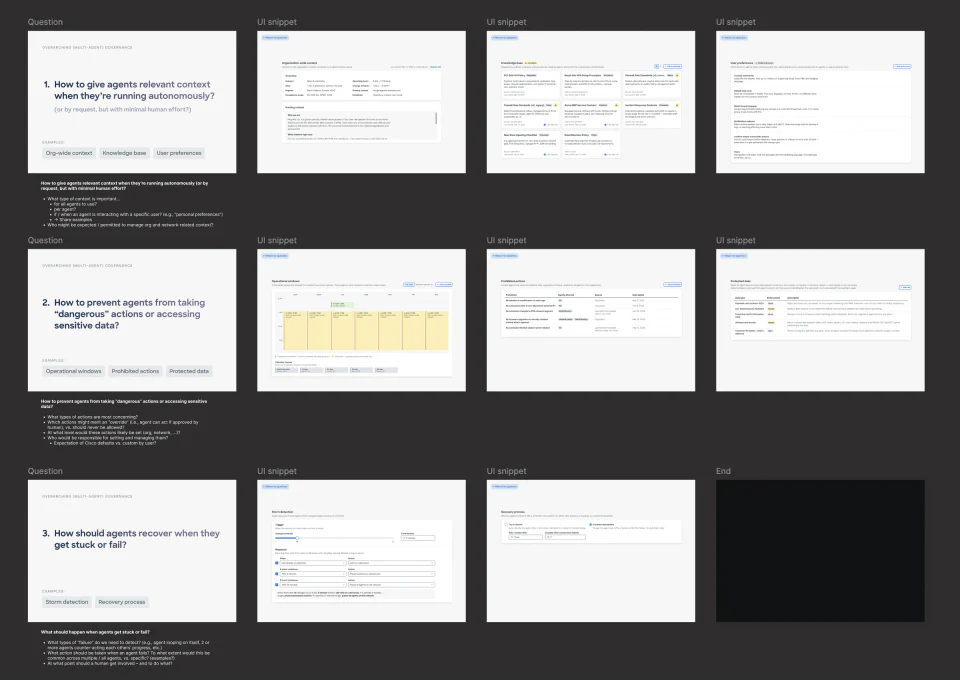Select the Recovery process chip
This screenshot has width=960, height=680.
pos(122,602)
